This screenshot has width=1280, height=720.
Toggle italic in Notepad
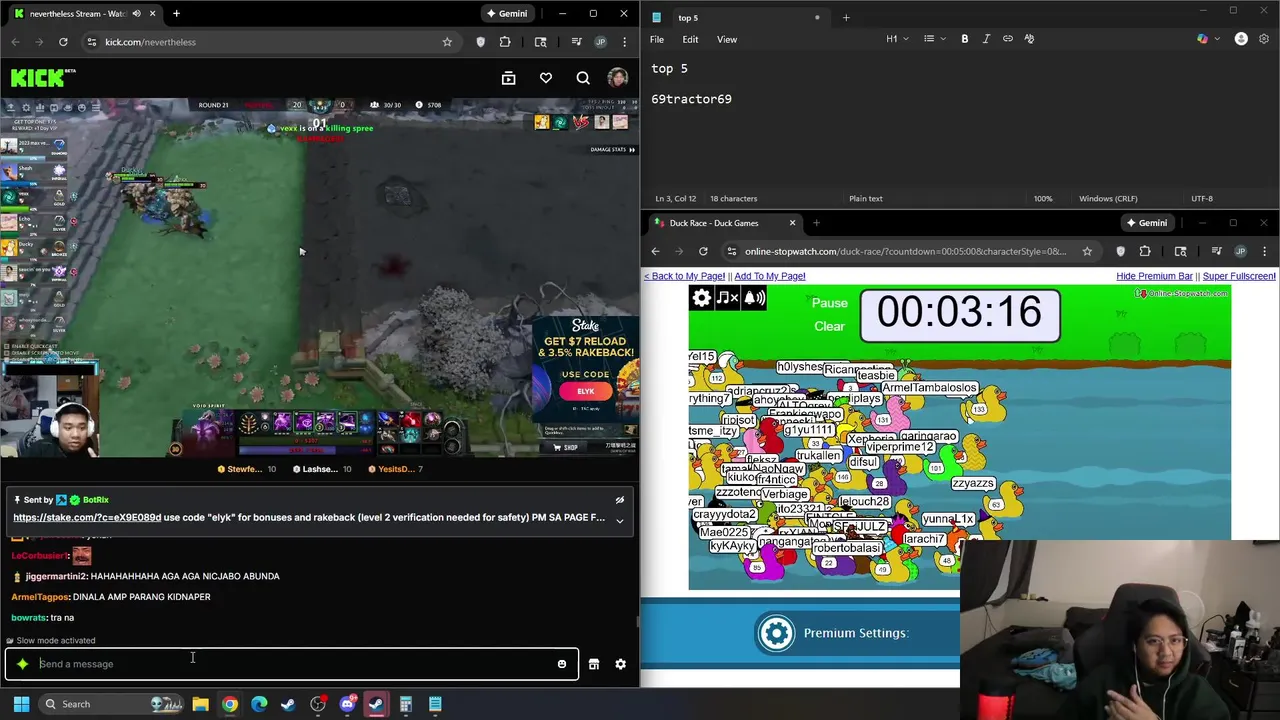point(986,39)
